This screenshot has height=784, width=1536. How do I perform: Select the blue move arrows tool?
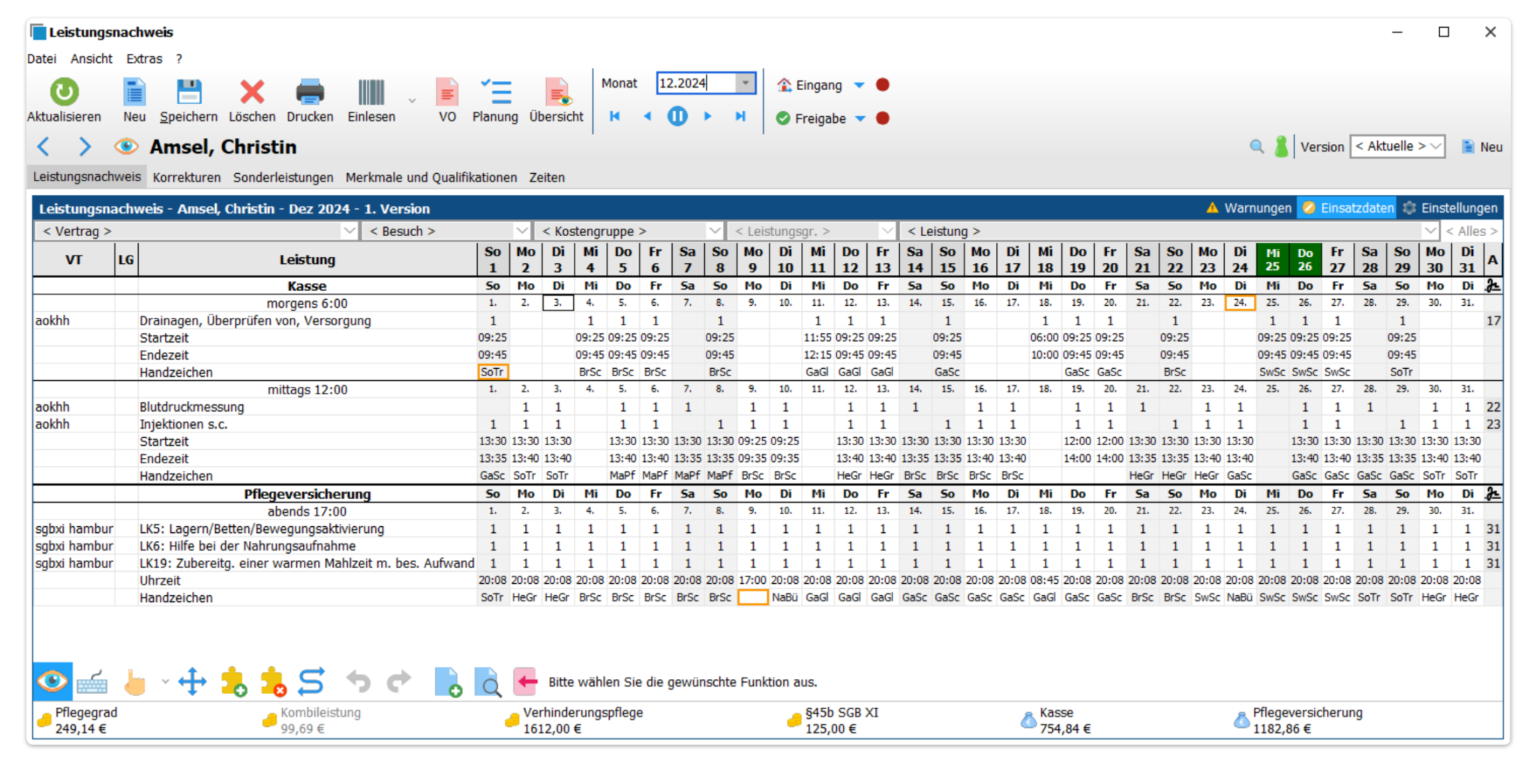(192, 681)
